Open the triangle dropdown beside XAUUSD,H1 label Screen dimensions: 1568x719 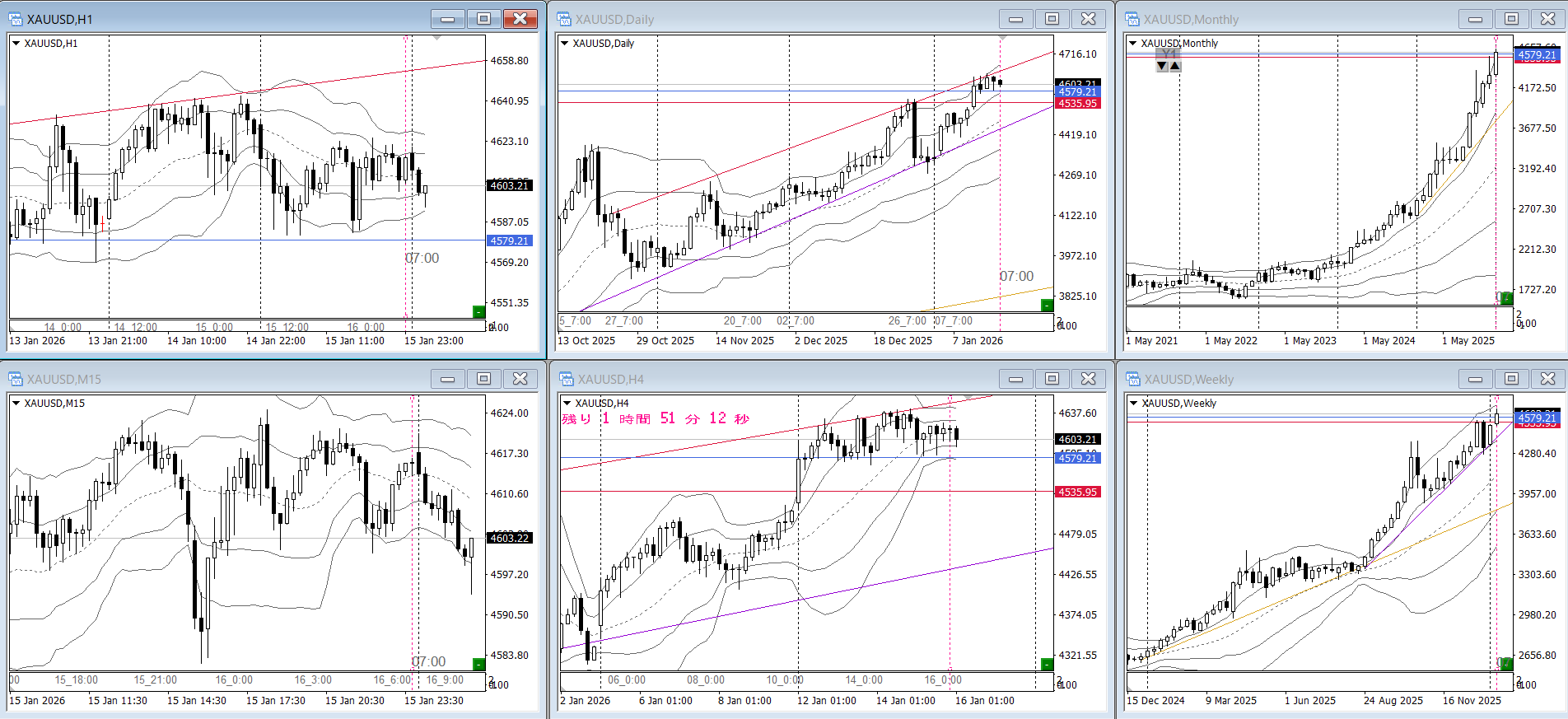click(16, 44)
